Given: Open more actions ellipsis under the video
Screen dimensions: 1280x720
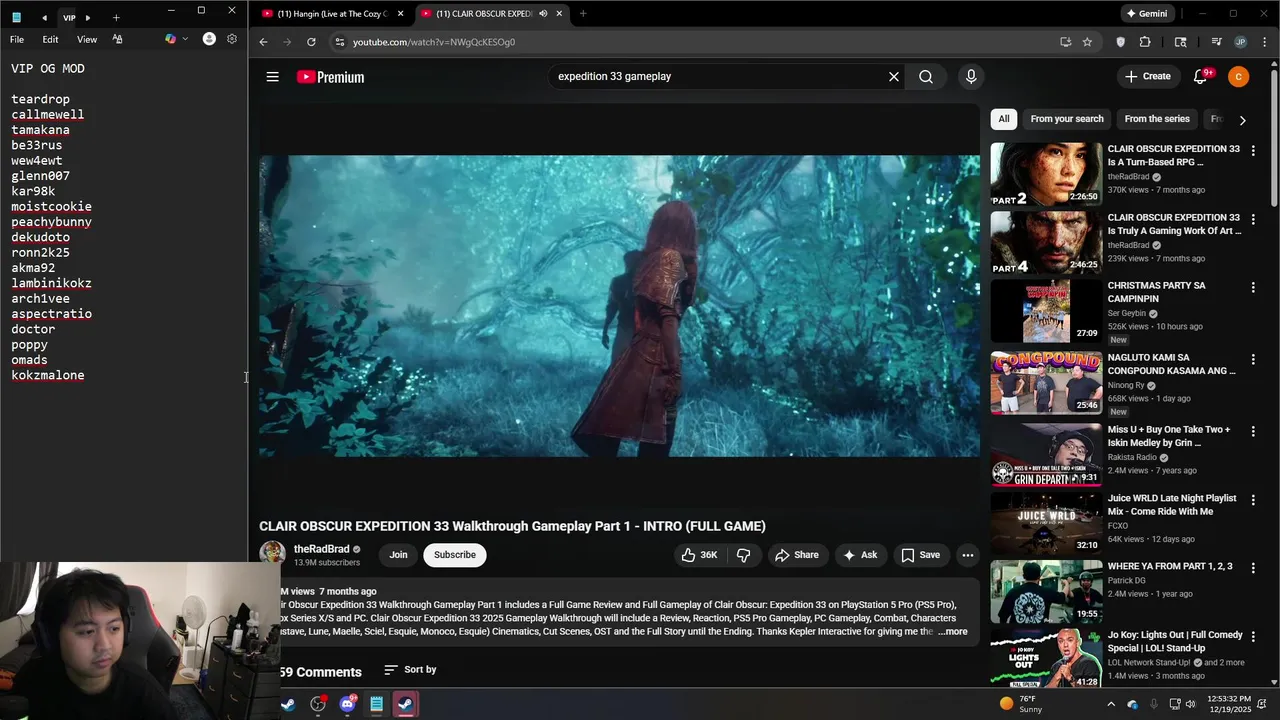Looking at the screenshot, I should pos(967,555).
